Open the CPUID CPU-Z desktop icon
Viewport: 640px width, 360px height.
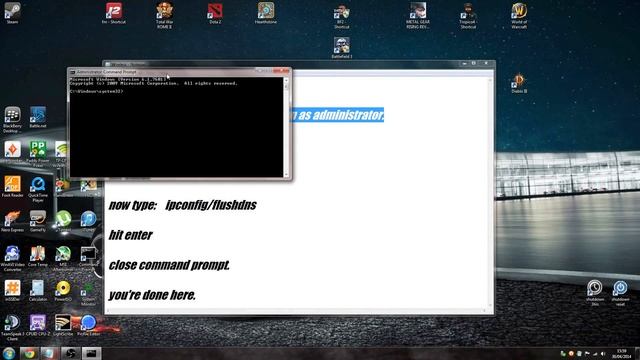[38, 325]
